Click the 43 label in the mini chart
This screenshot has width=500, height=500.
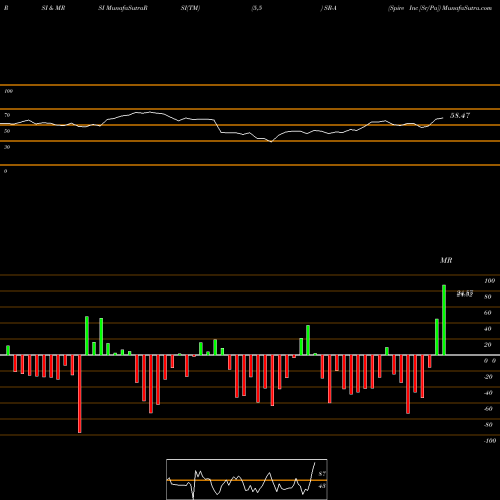coord(322,486)
